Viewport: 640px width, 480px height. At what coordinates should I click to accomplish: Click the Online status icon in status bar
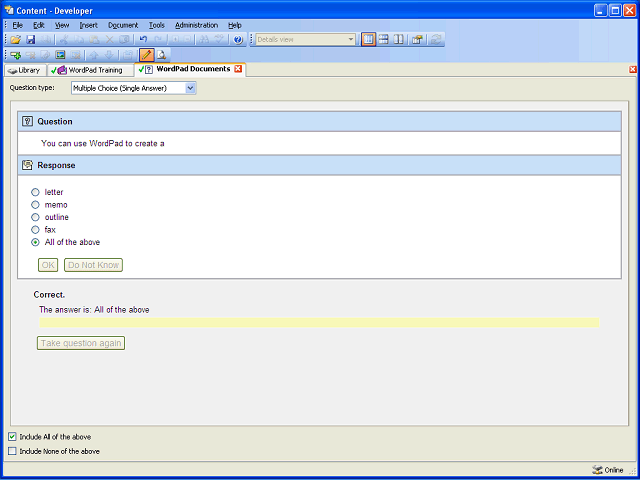tap(598, 470)
